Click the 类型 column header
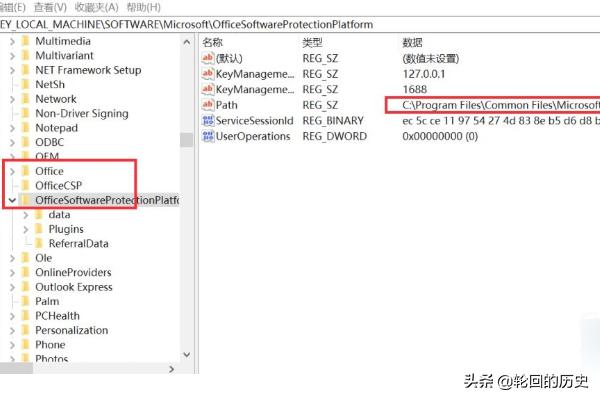The width and height of the screenshot is (600, 400). 313,43
